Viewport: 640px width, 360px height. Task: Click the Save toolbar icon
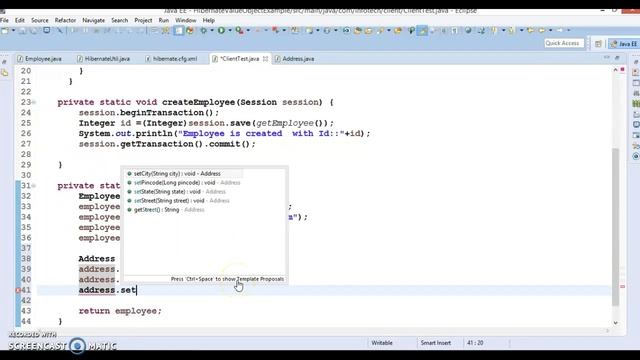click(22, 31)
